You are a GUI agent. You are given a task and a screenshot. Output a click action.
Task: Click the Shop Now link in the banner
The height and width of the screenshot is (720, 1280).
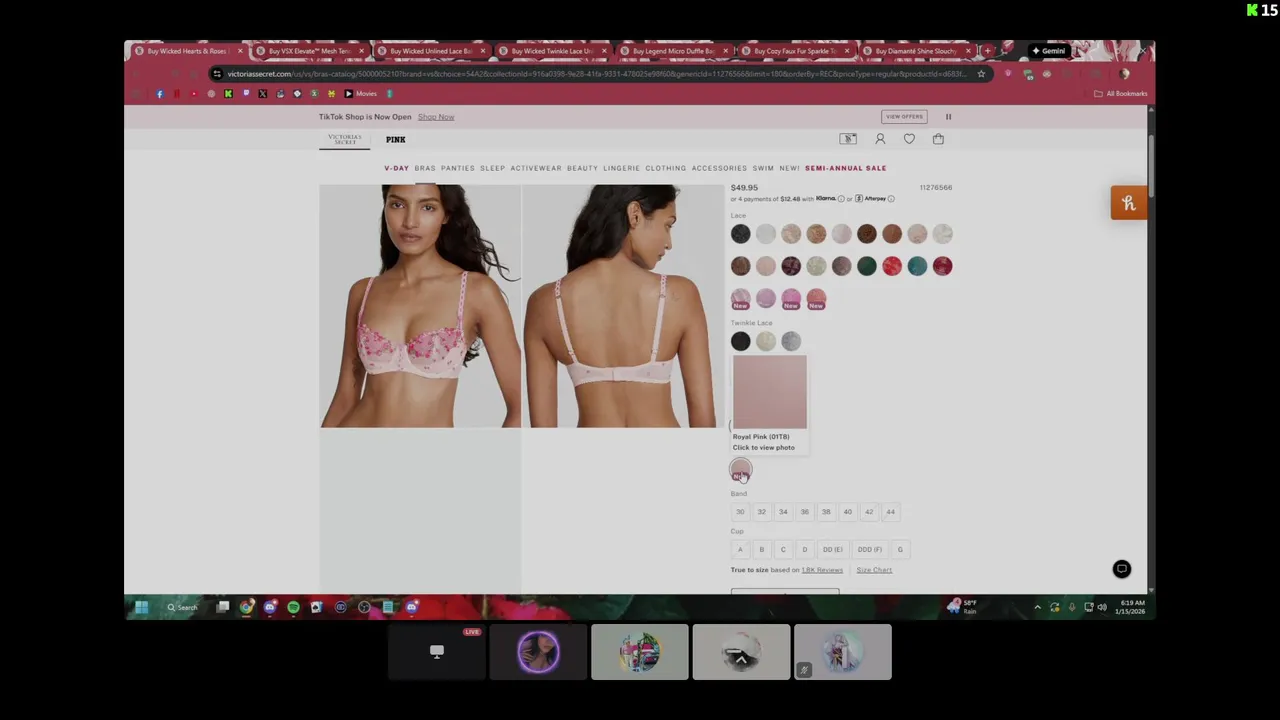(x=436, y=117)
